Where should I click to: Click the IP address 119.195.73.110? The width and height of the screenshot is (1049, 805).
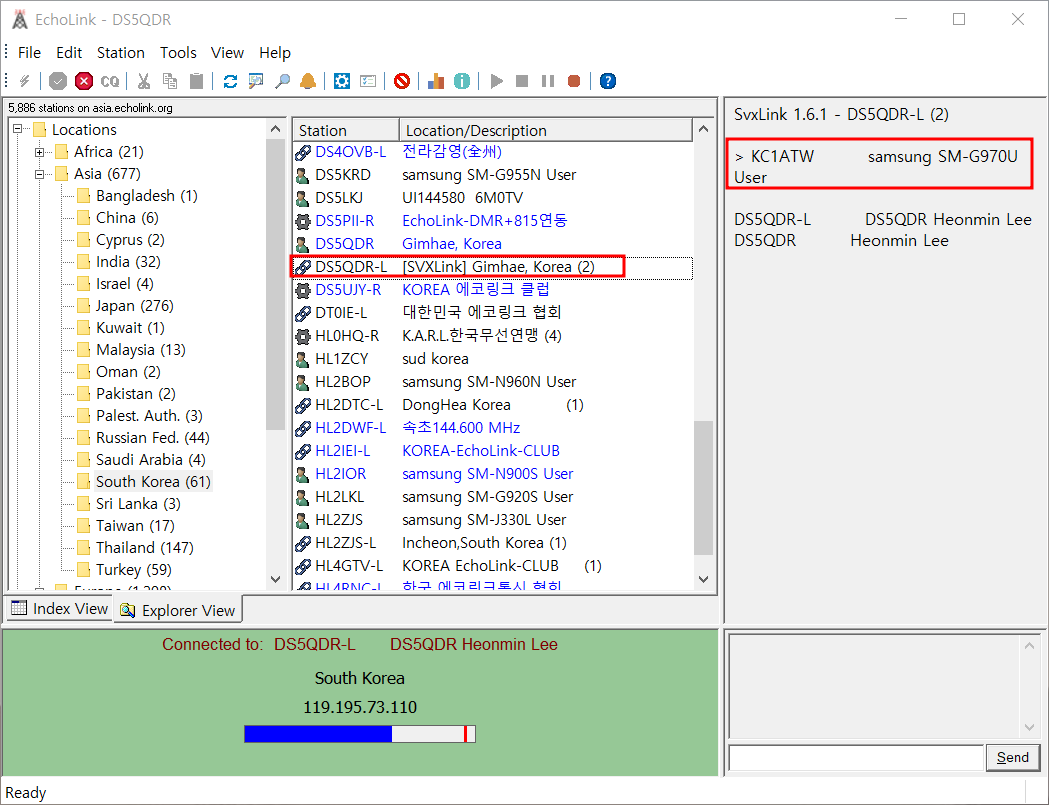pyautogui.click(x=360, y=707)
